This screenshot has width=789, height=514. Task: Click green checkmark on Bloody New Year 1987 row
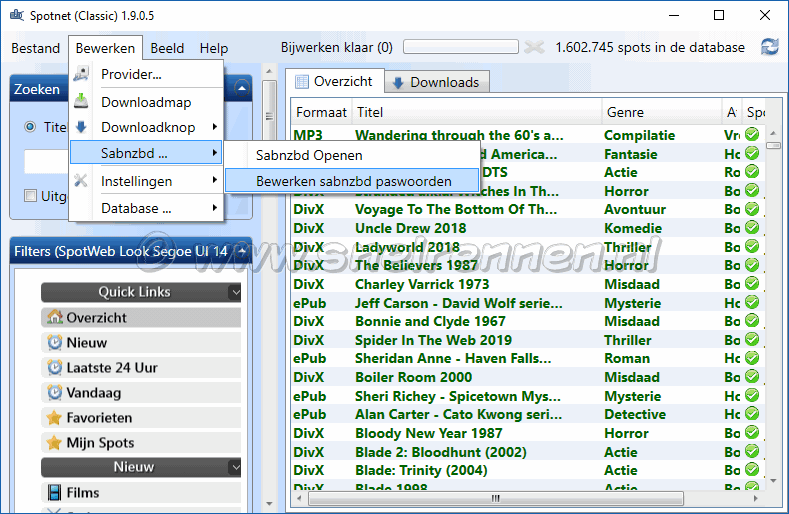(752, 432)
